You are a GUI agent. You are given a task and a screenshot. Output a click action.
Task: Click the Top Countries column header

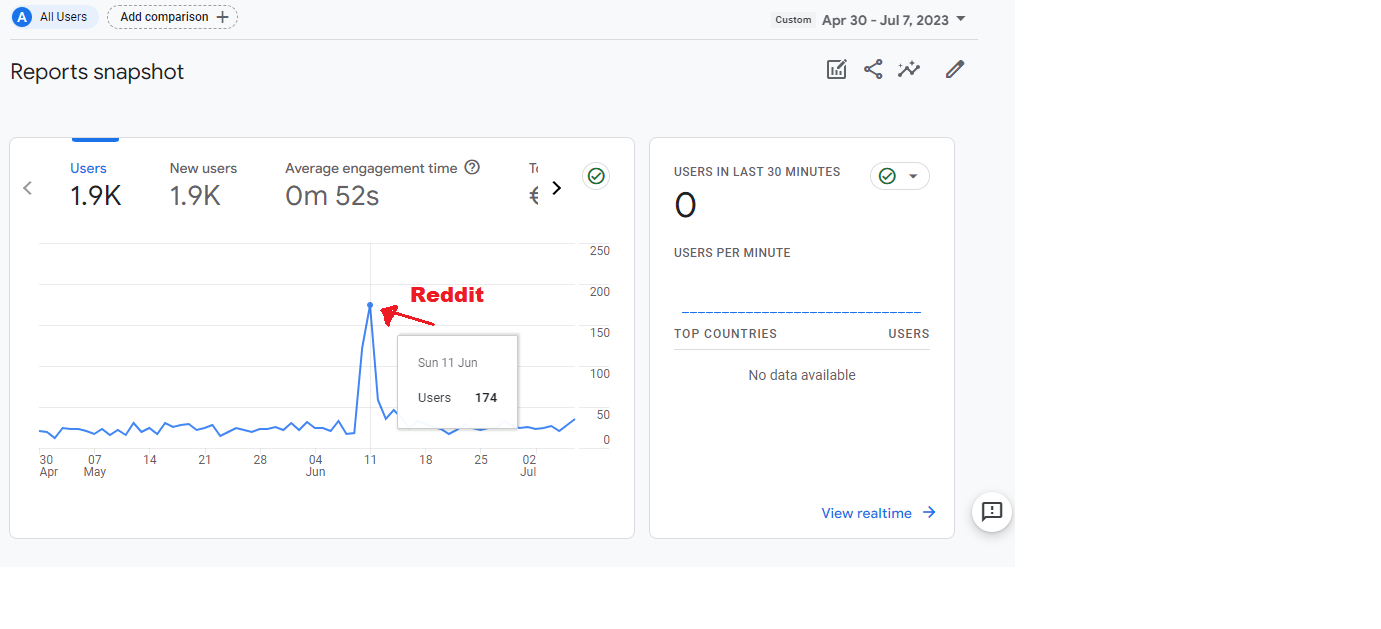point(725,334)
